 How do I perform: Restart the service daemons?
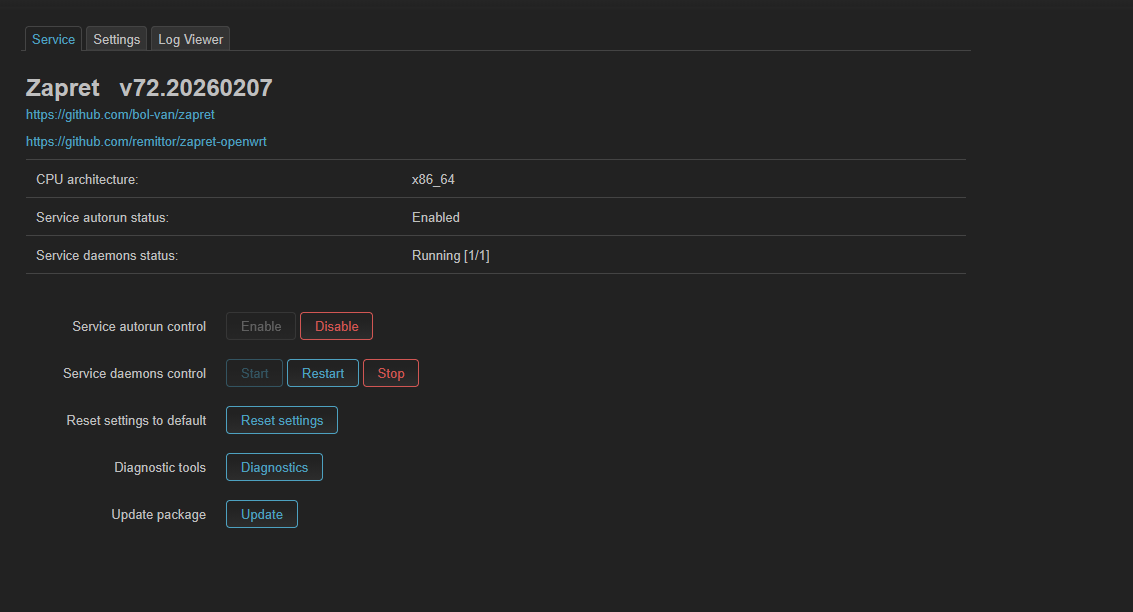tap(323, 373)
